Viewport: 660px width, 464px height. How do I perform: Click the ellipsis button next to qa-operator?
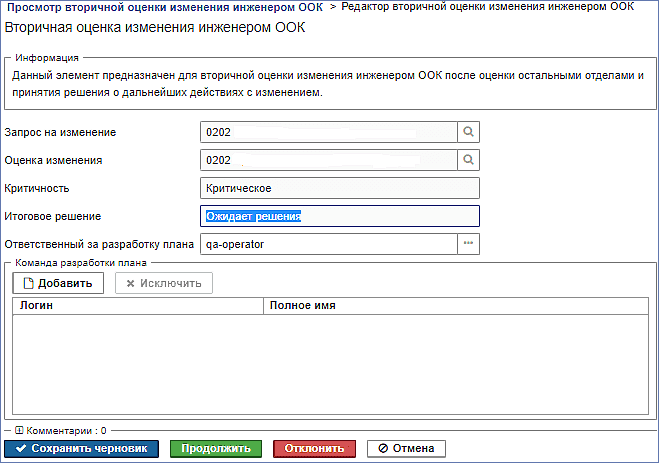(x=468, y=244)
